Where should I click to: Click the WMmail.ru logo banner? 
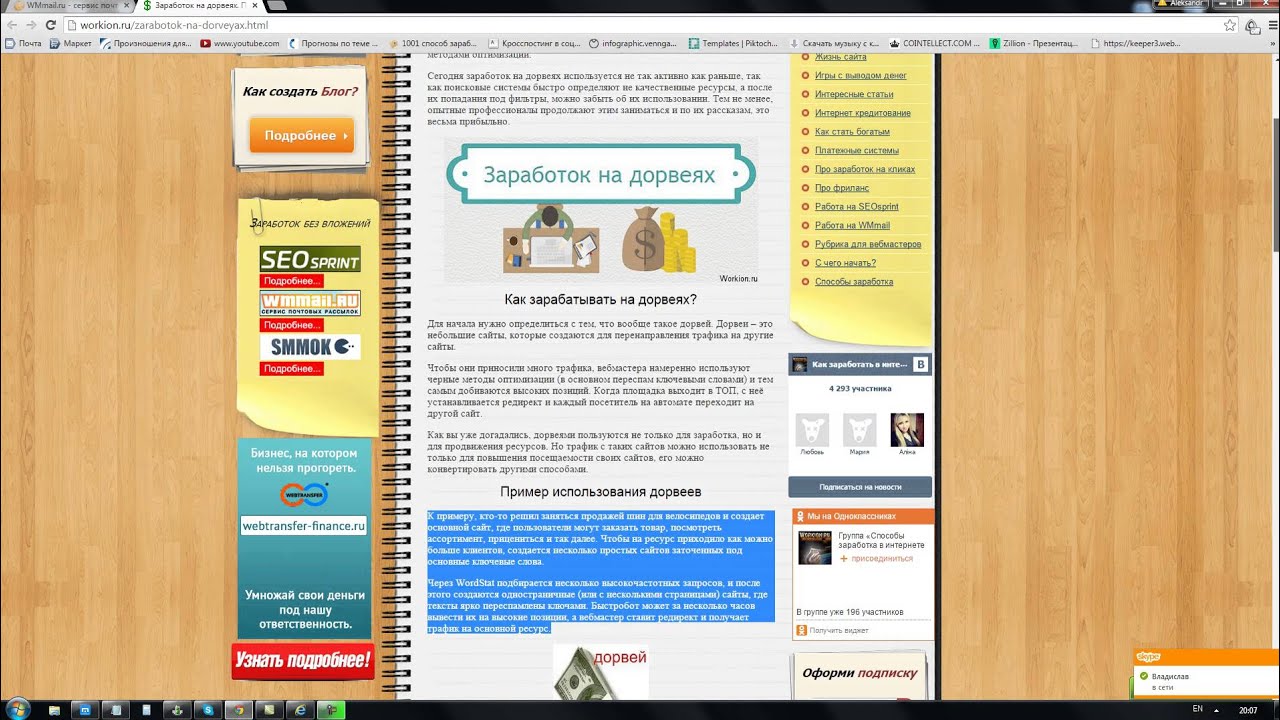click(x=310, y=303)
